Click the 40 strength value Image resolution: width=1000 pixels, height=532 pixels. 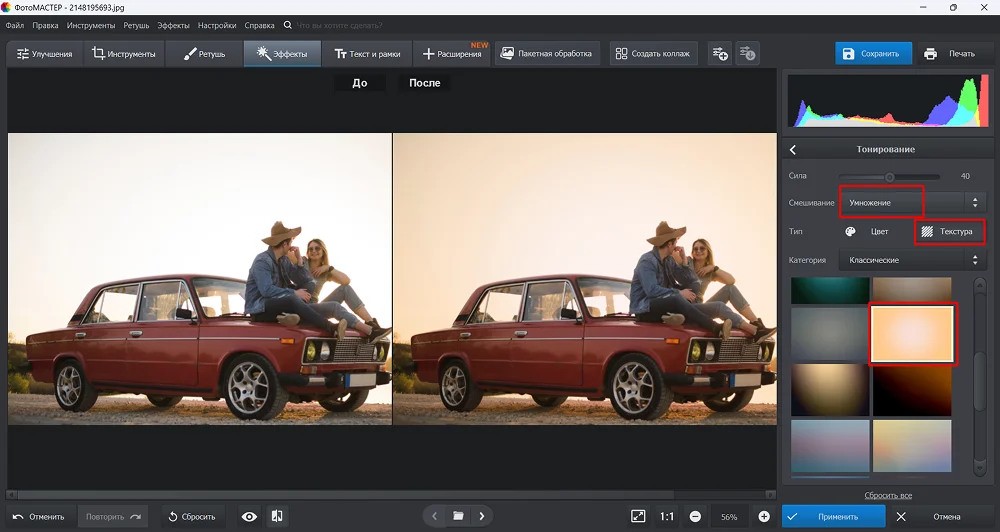pos(965,176)
